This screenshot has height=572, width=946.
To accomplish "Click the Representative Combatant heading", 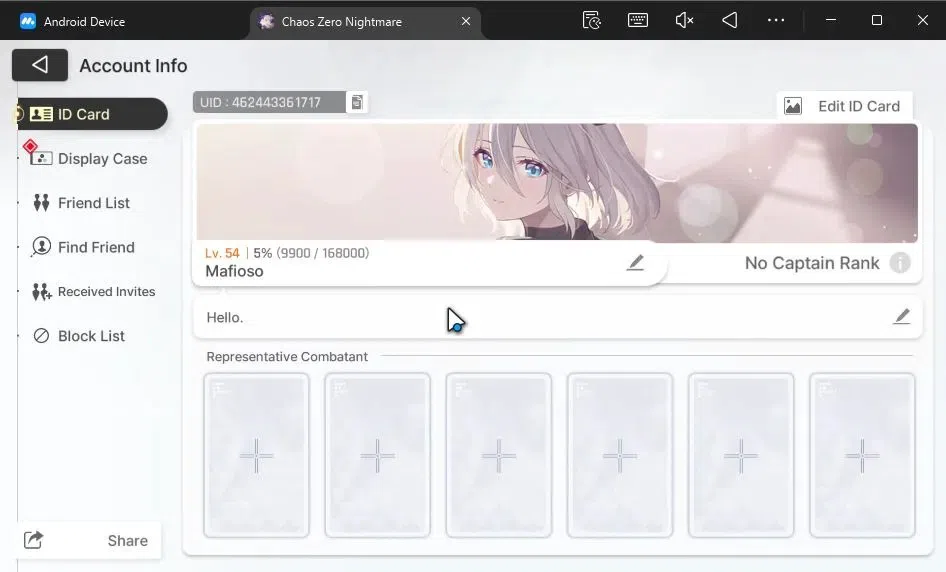I will [287, 357].
